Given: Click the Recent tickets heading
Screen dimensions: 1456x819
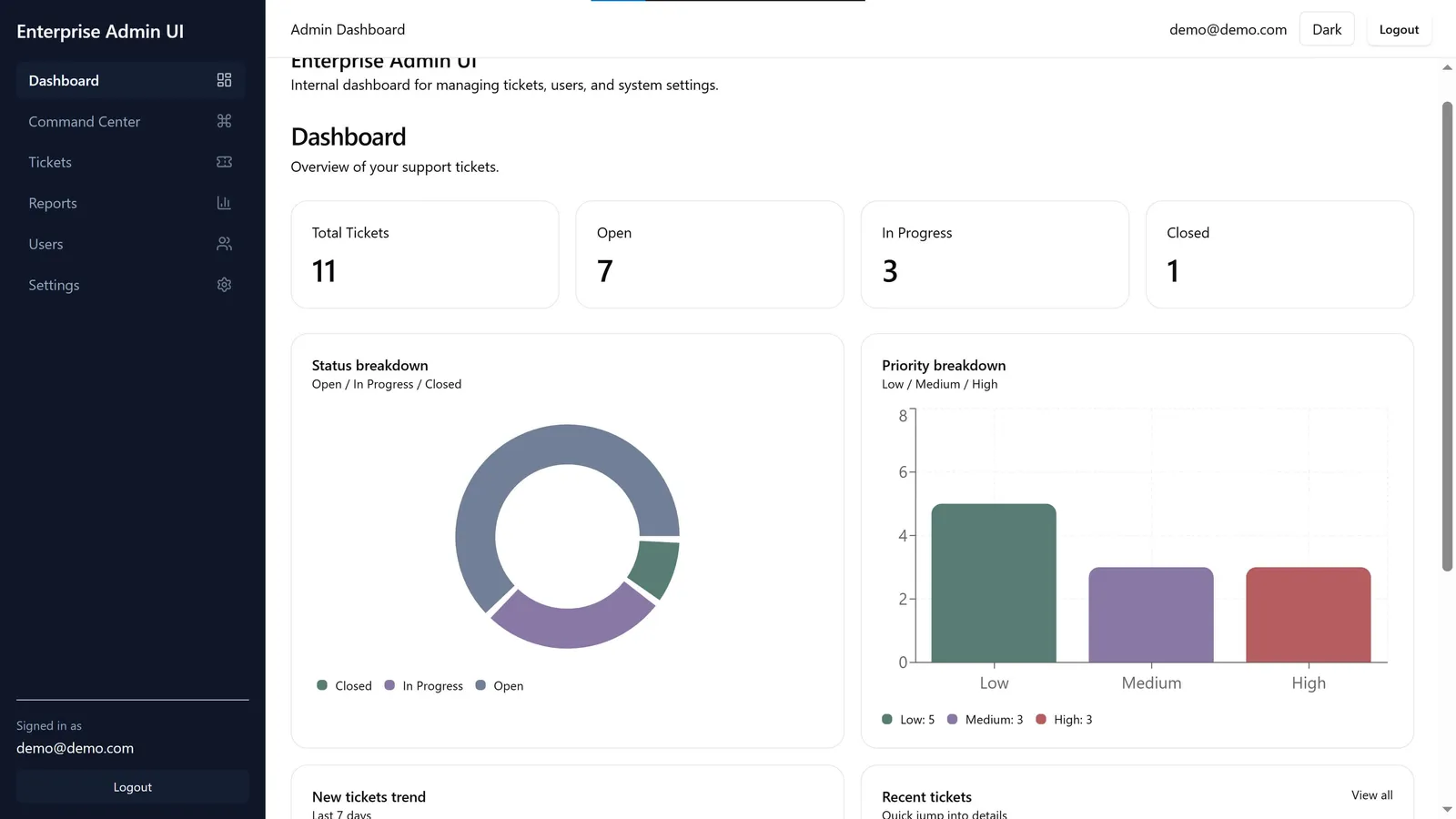Looking at the screenshot, I should tap(926, 796).
